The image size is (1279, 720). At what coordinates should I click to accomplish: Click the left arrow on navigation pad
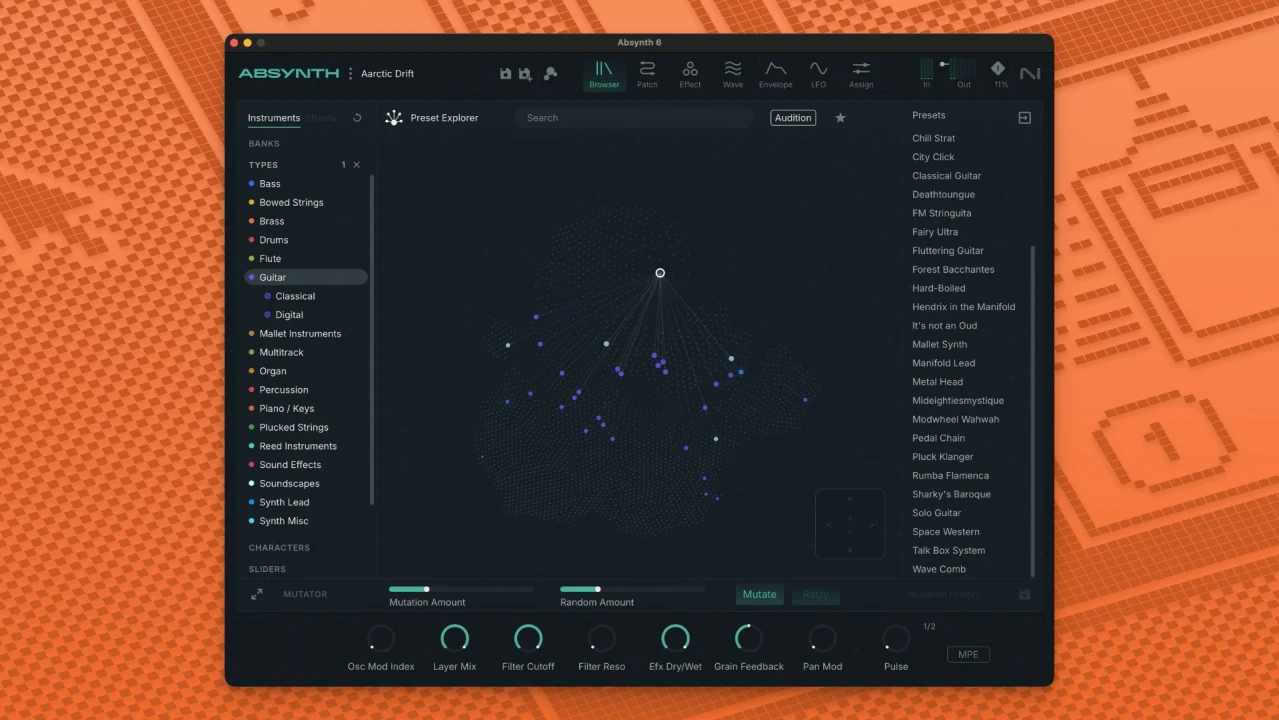828,524
